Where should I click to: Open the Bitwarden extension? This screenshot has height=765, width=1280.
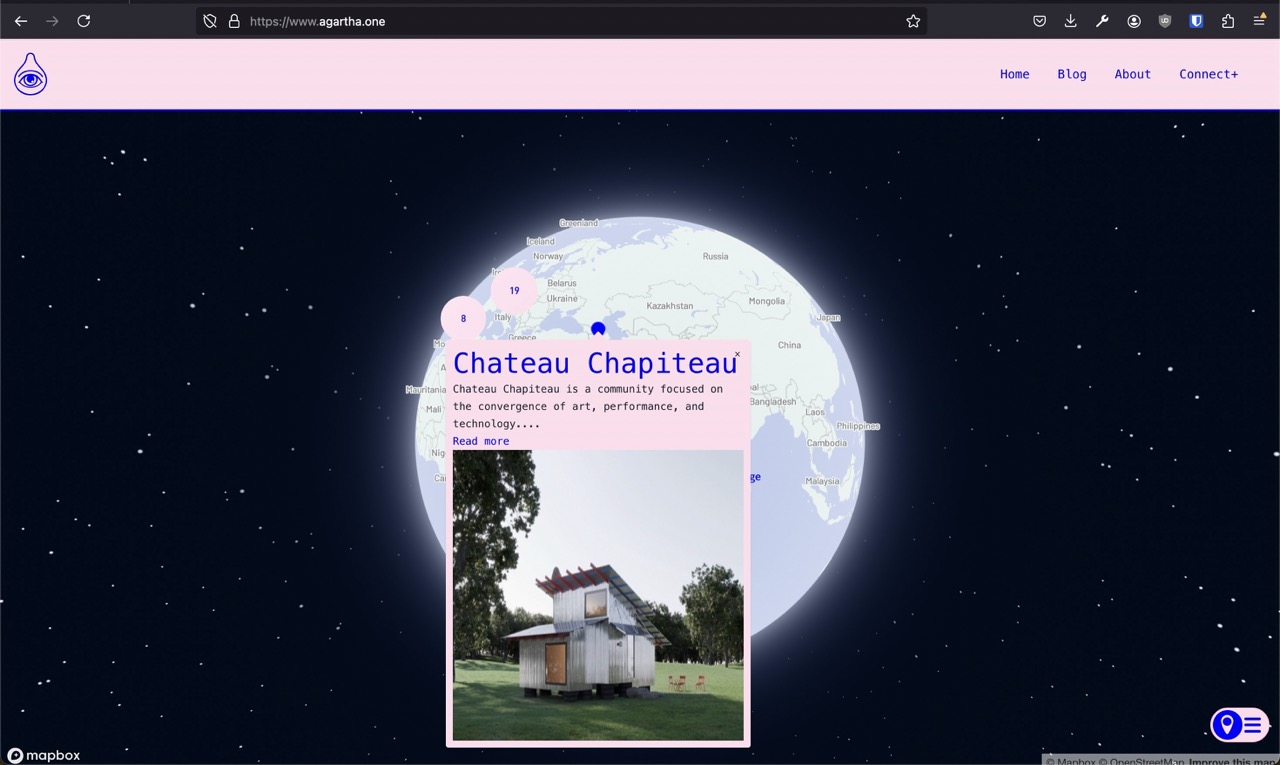1196,21
